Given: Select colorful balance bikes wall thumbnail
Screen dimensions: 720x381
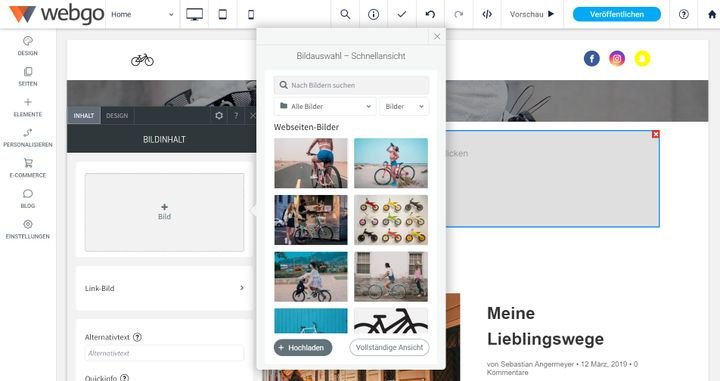Looking at the screenshot, I should 391,220.
